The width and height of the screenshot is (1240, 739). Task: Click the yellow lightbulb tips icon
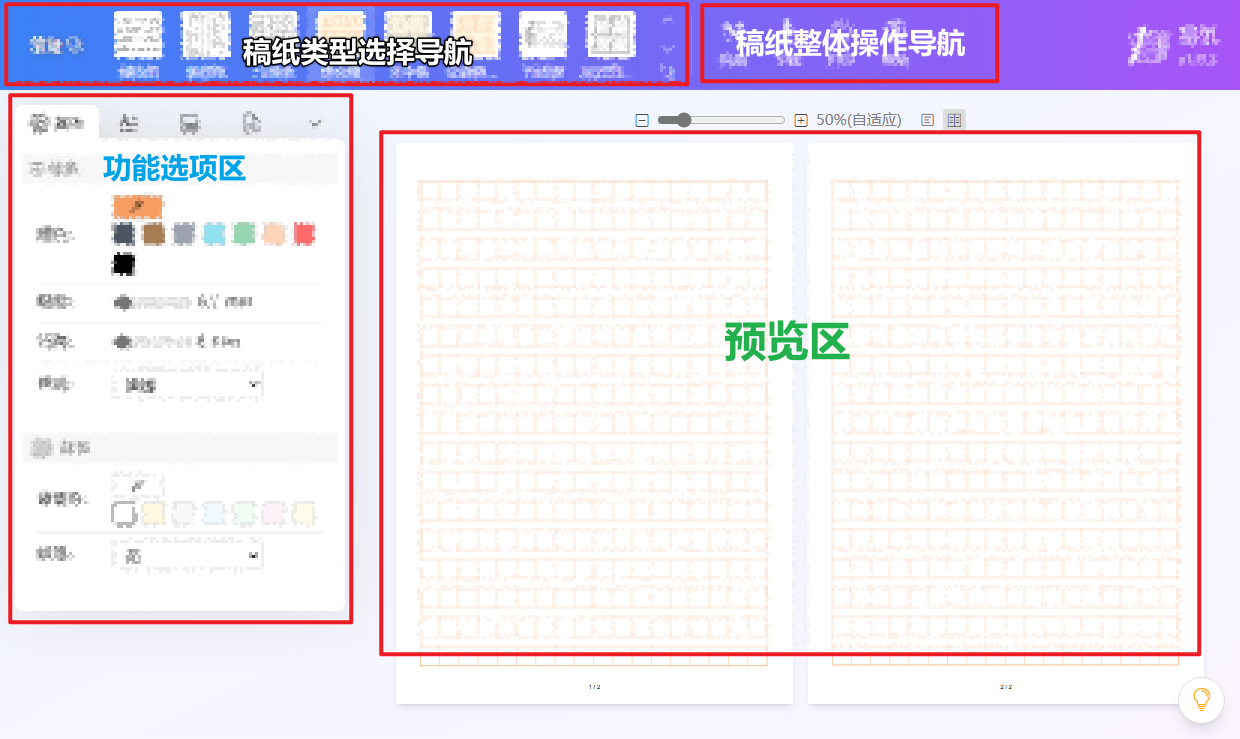tap(1201, 699)
